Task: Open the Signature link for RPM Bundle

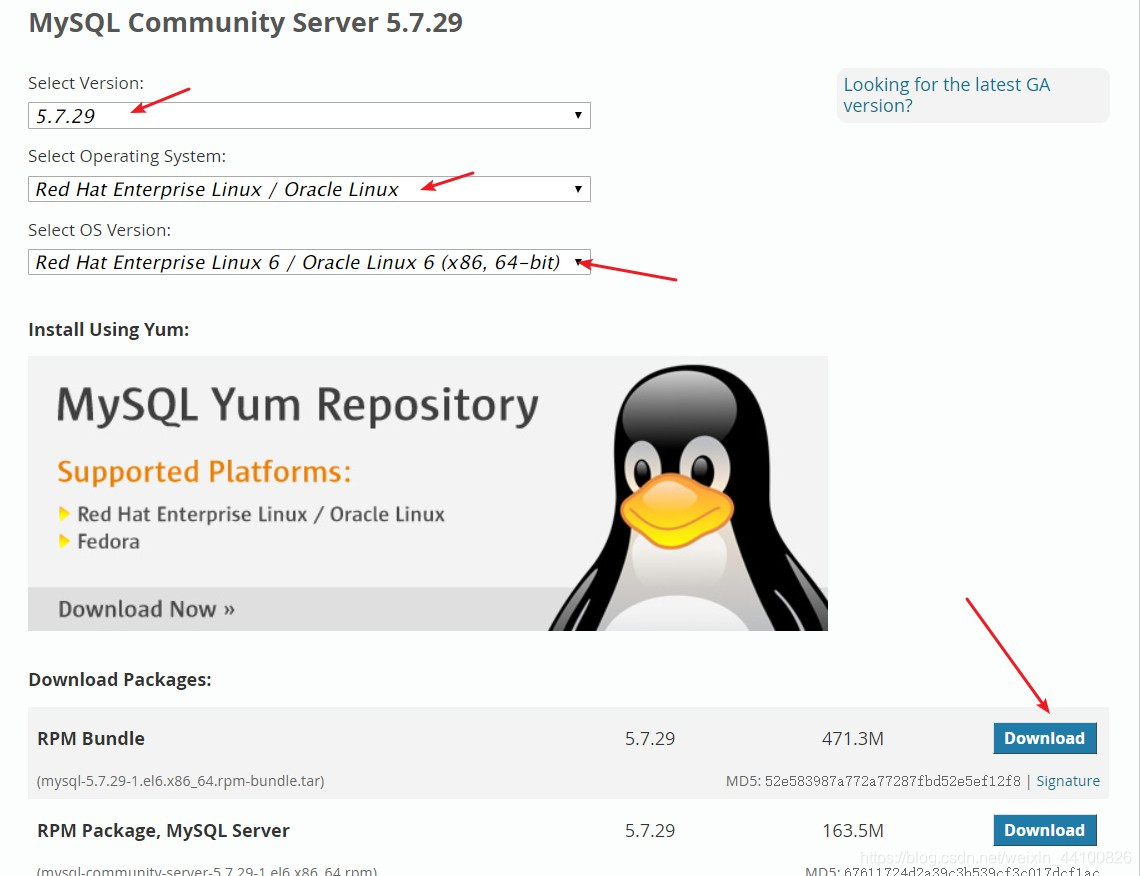Action: click(x=1068, y=781)
